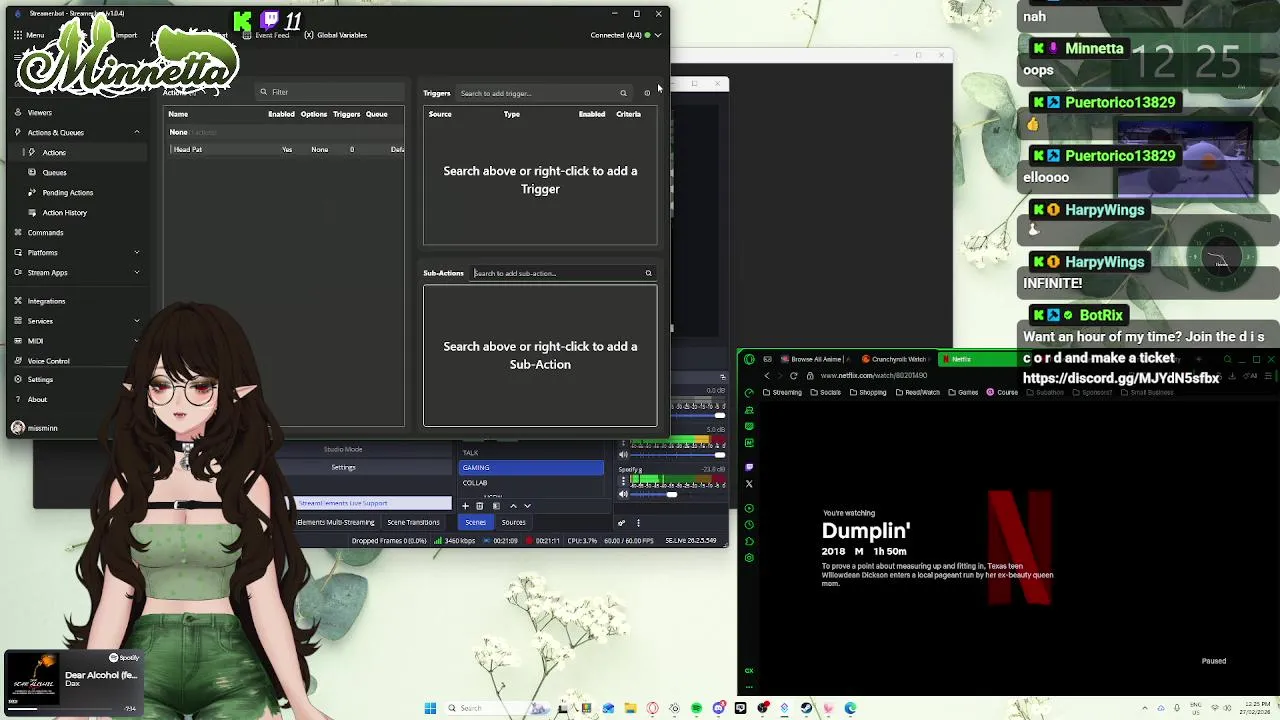This screenshot has width=1280, height=720.
Task: Open the About sidebar item
Action: 37,399
